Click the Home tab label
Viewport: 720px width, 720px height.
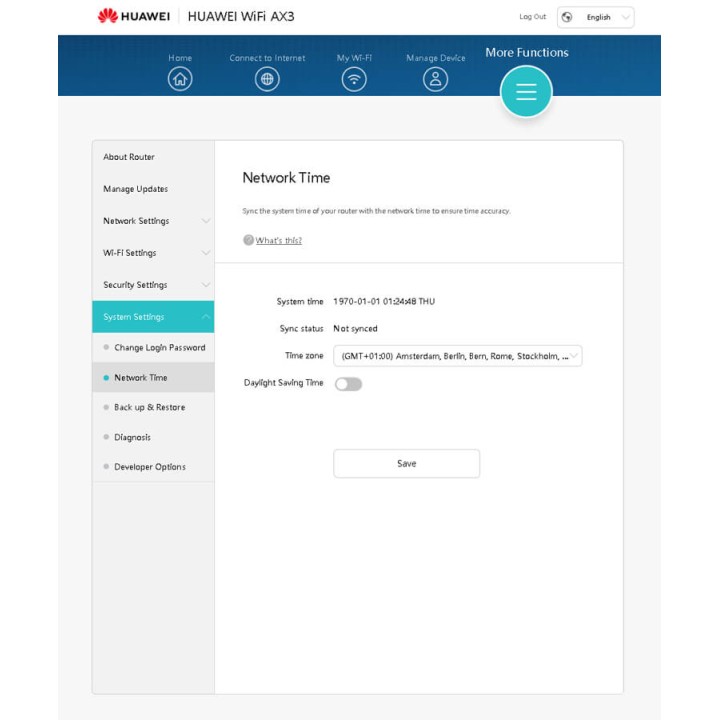pos(180,58)
